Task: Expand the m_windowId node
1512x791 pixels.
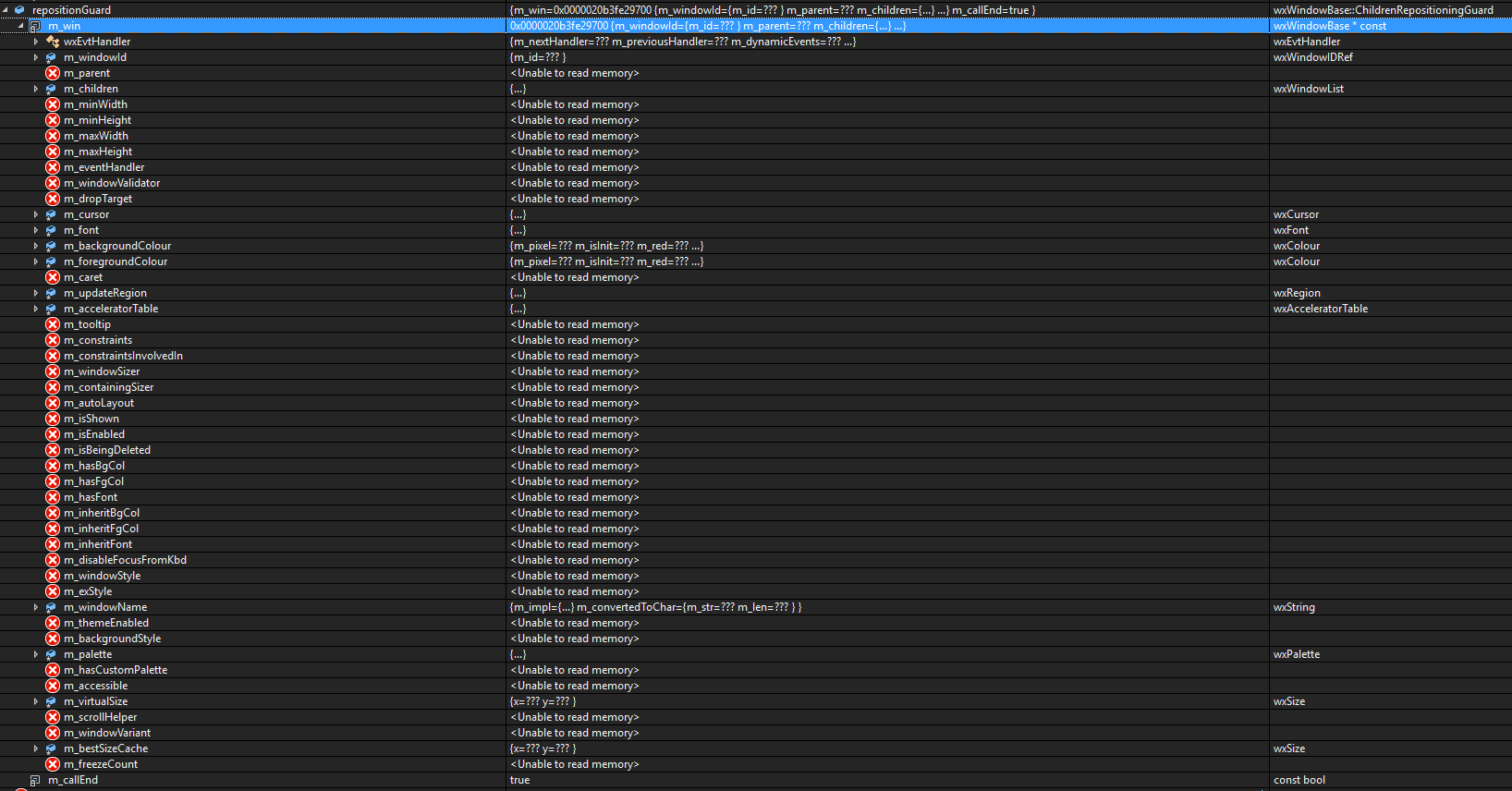Action: [x=36, y=57]
